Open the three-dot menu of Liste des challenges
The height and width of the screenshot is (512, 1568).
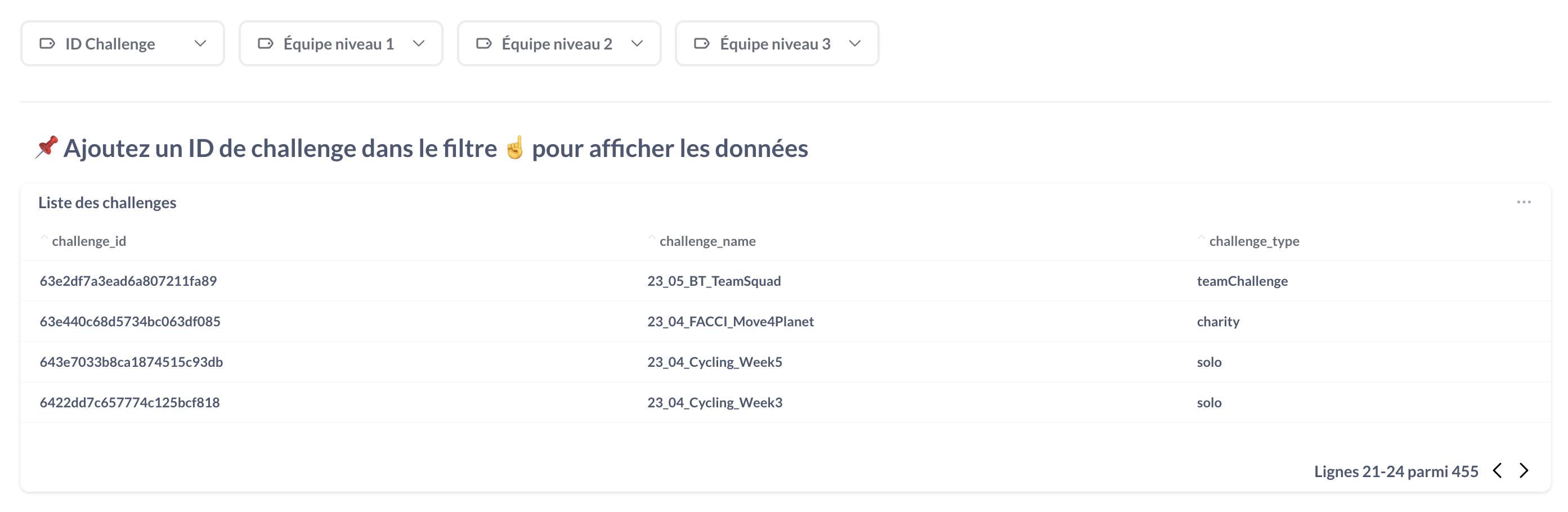1523,202
